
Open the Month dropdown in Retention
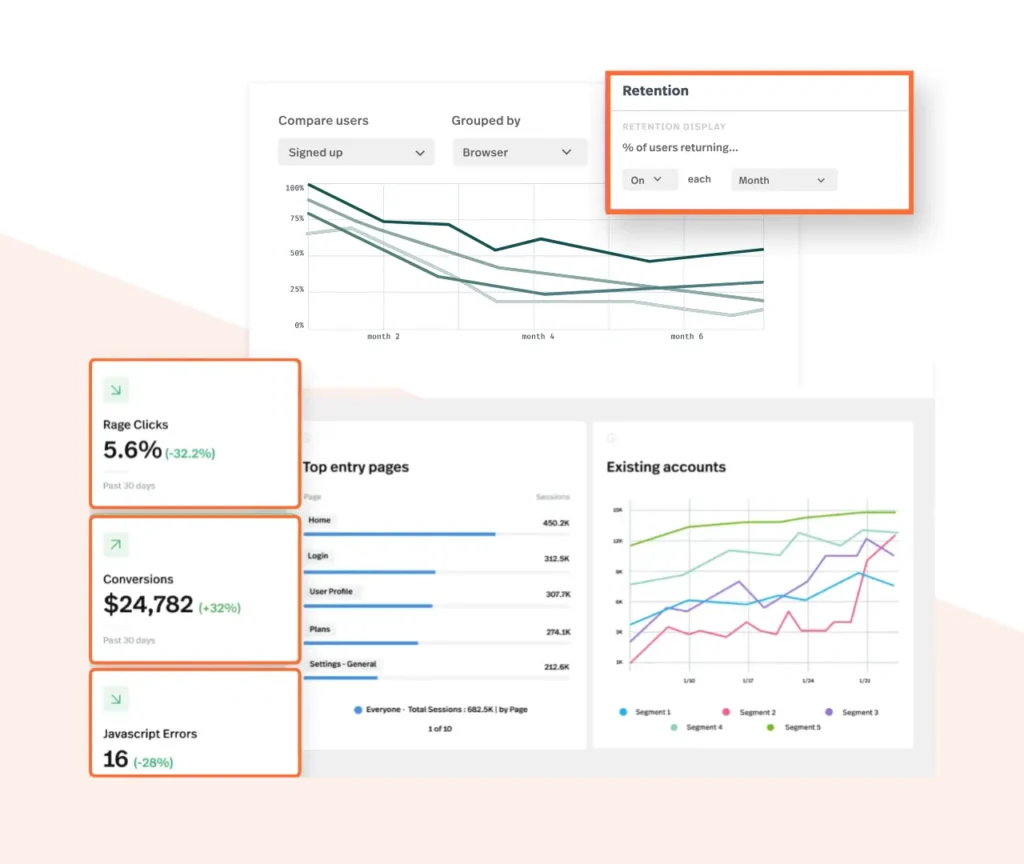[x=784, y=180]
